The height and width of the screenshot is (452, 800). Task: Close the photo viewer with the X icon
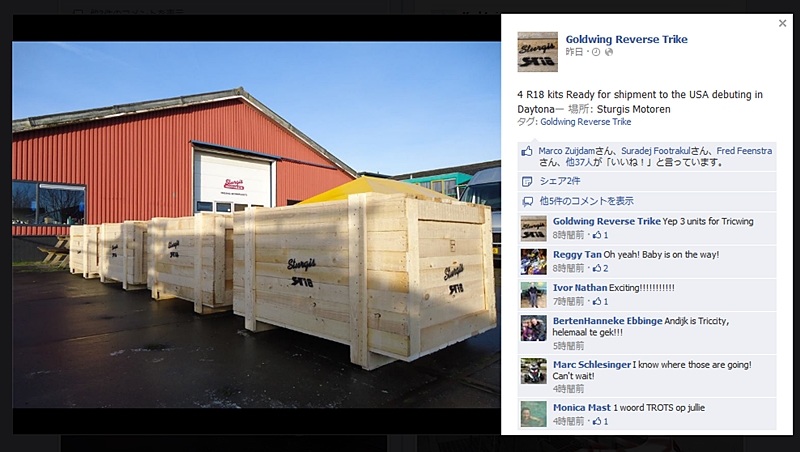(x=782, y=23)
